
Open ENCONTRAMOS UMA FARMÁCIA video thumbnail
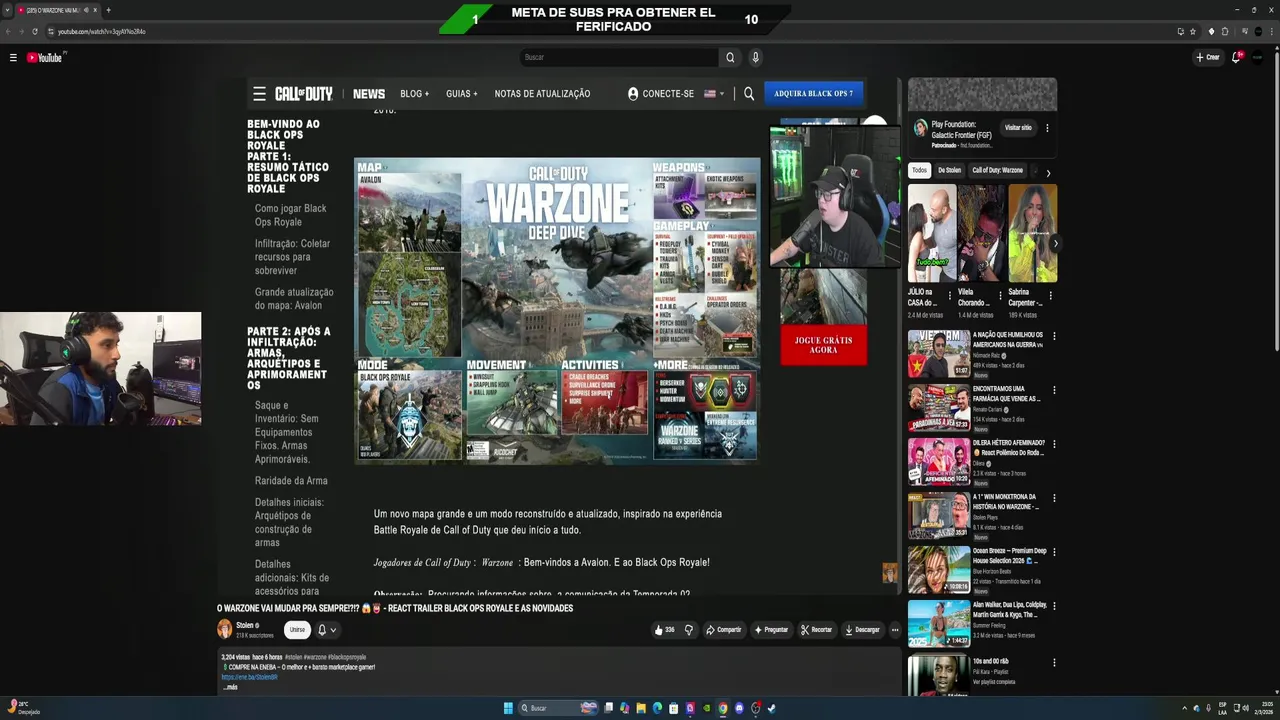click(x=939, y=408)
